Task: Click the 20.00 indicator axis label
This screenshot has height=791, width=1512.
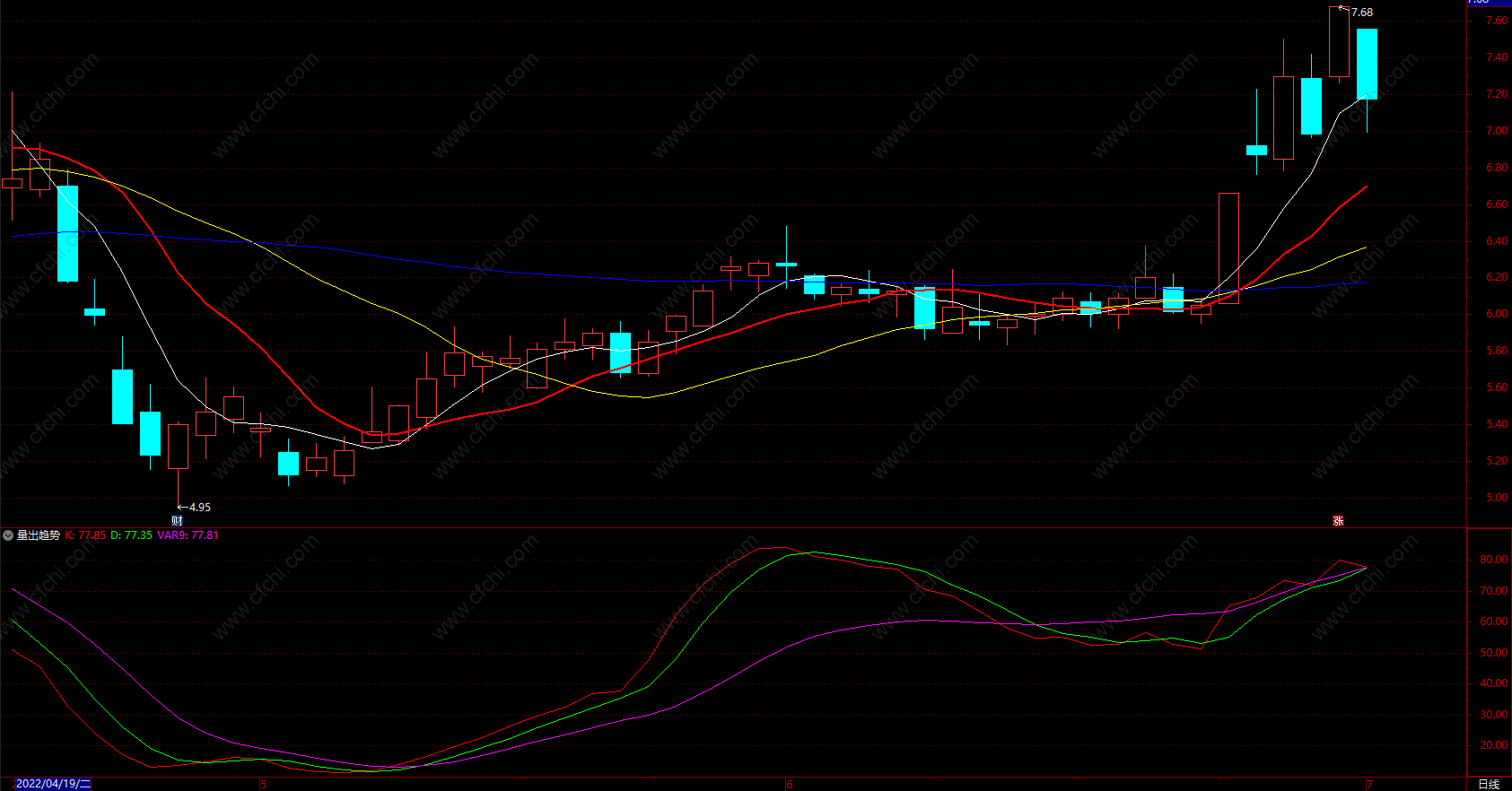Action: [1494, 745]
